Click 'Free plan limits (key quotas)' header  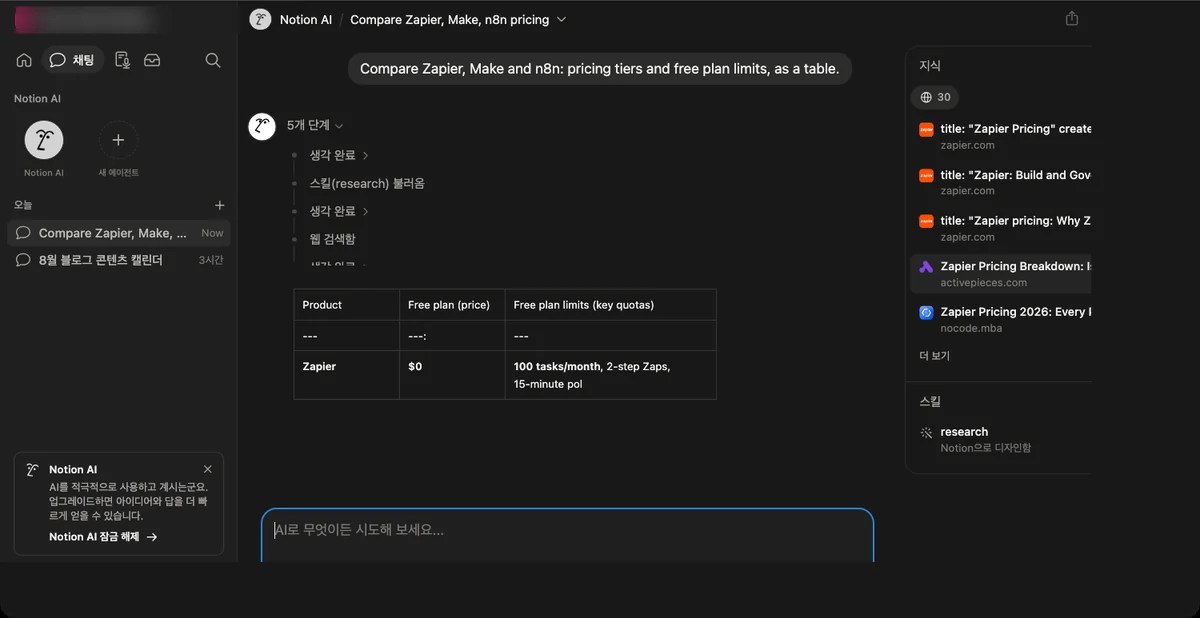pos(610,305)
